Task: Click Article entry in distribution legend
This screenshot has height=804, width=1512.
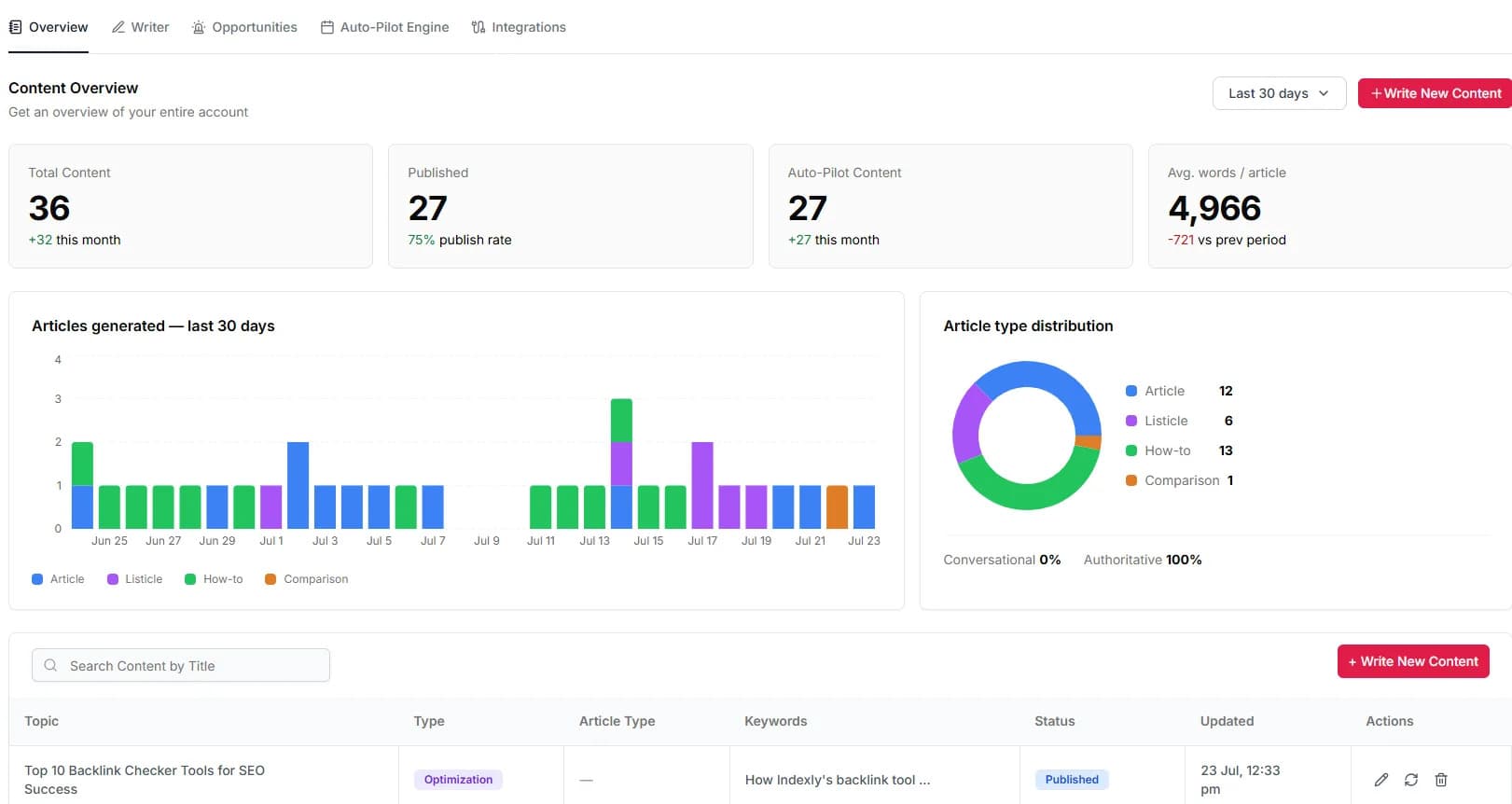Action: 1179,391
